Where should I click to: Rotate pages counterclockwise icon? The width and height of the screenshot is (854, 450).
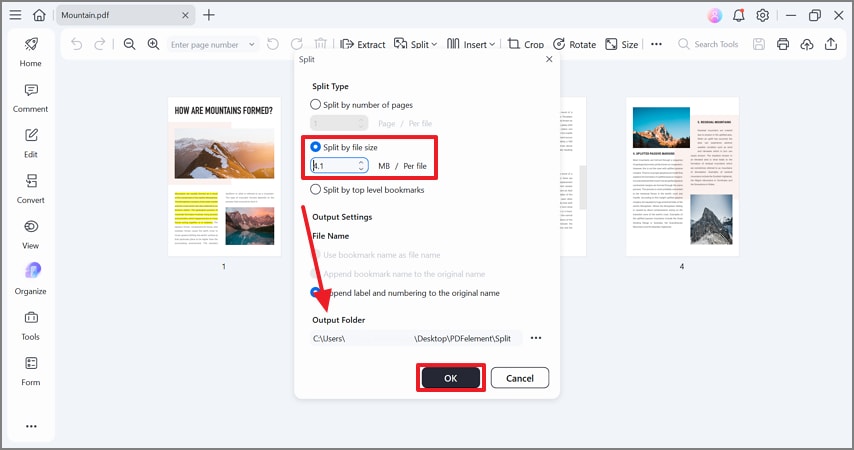[x=273, y=44]
